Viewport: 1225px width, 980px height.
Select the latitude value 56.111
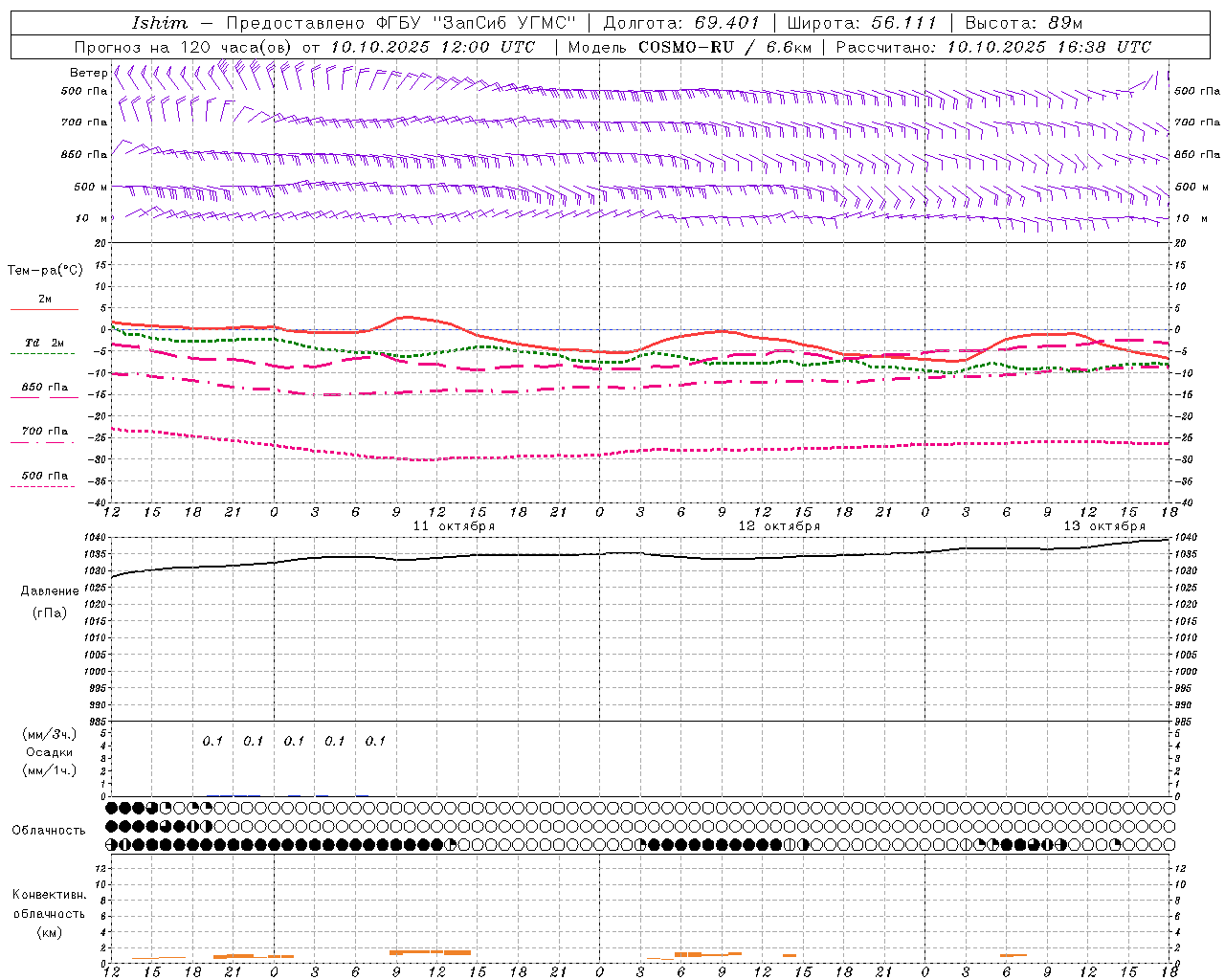coord(903,23)
